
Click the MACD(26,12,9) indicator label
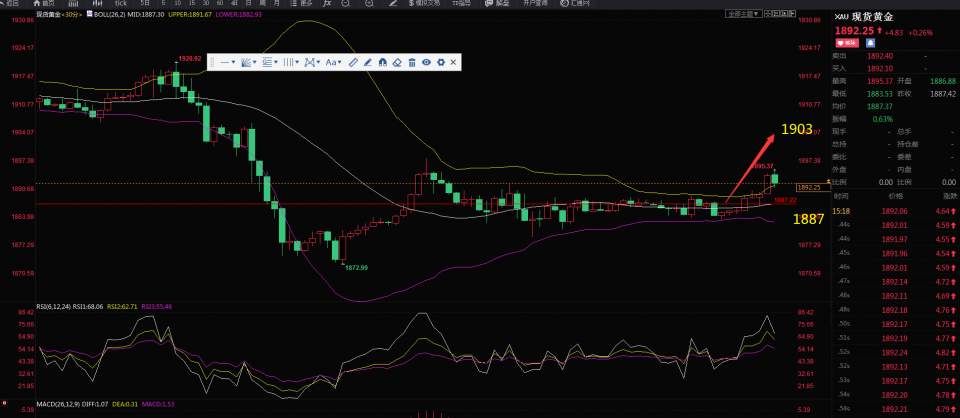[x=56, y=405]
